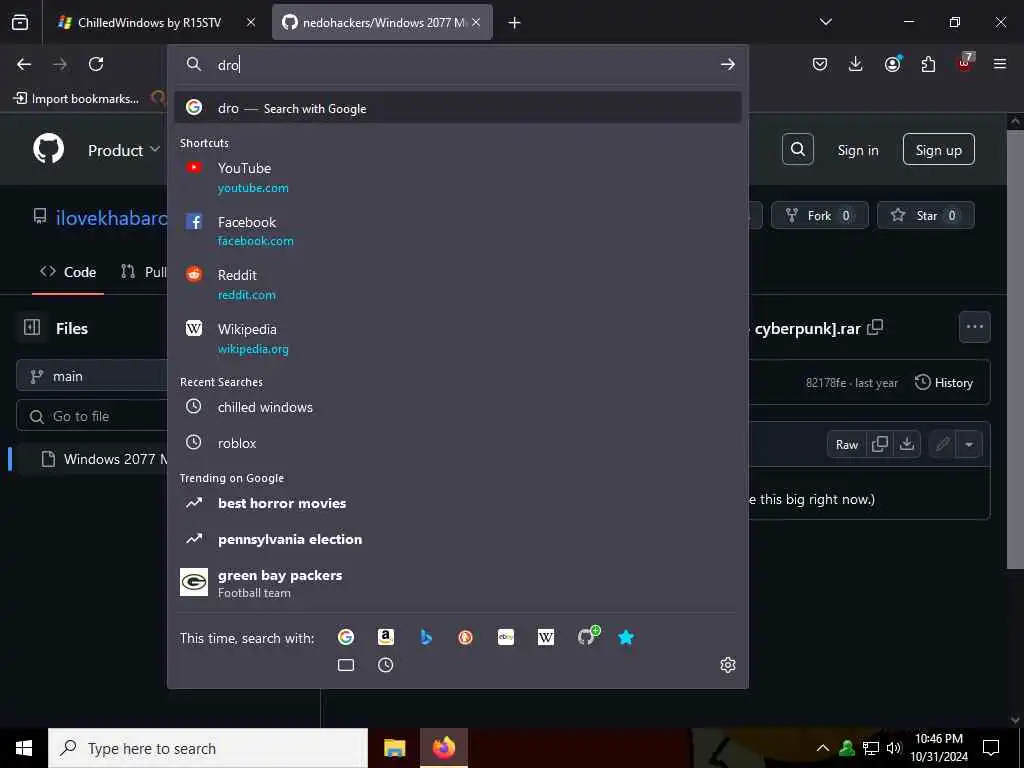Open the Wikipedia shortcut

pos(458,338)
